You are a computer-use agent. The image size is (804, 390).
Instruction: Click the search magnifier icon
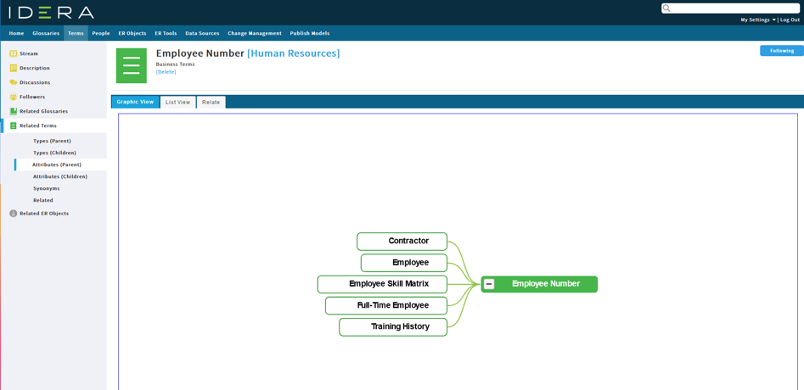(x=667, y=8)
